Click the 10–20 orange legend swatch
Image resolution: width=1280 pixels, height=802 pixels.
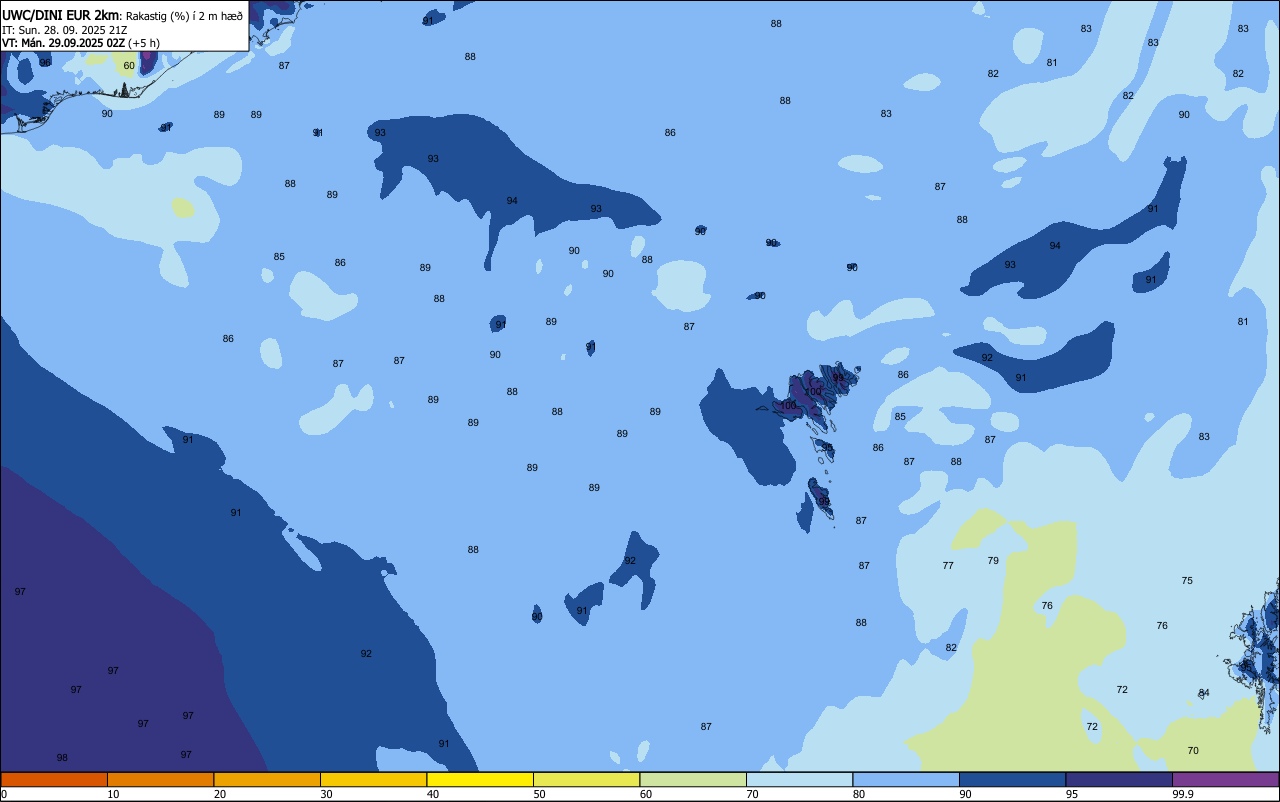click(x=160, y=779)
